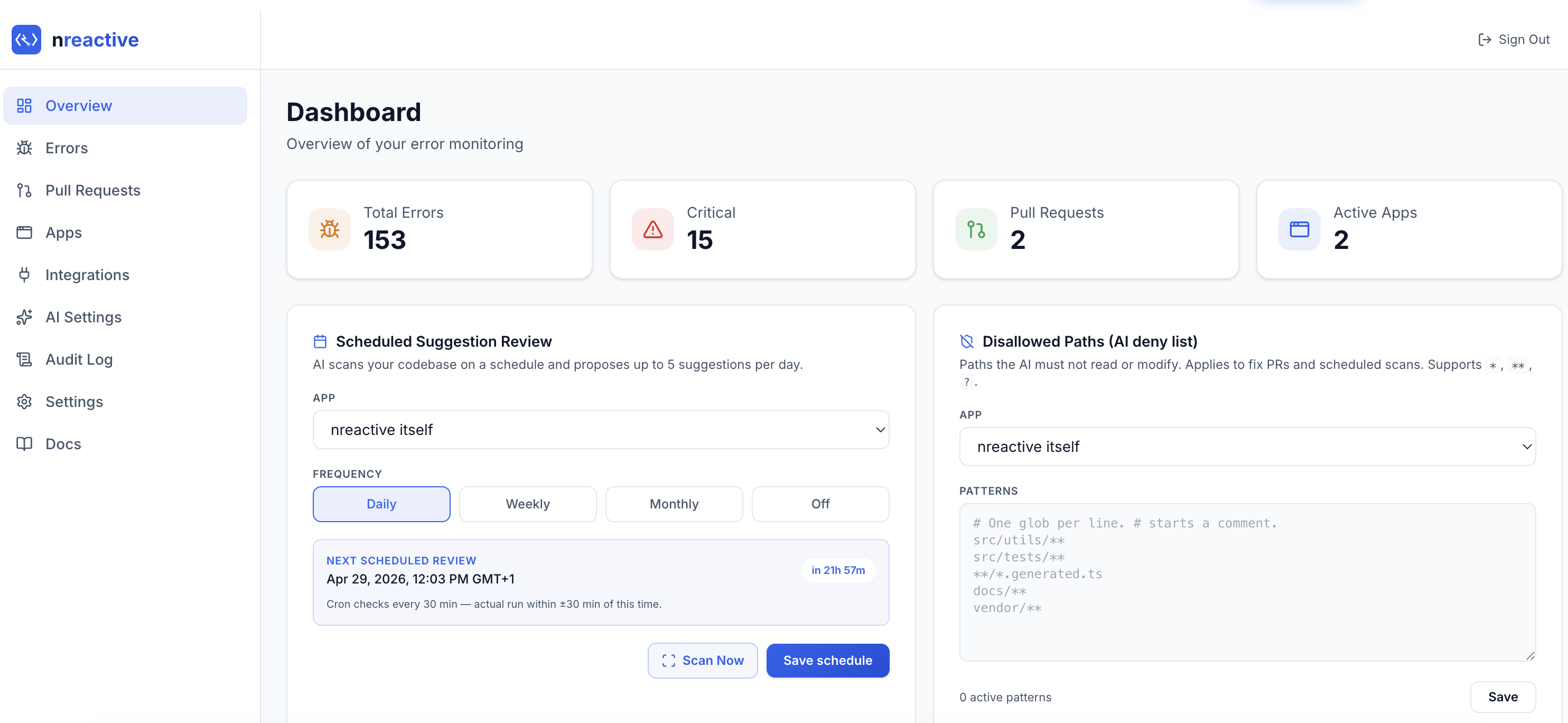Screen dimensions: 1568x723
Task: Click the Total Errors 153 card
Action: point(440,229)
